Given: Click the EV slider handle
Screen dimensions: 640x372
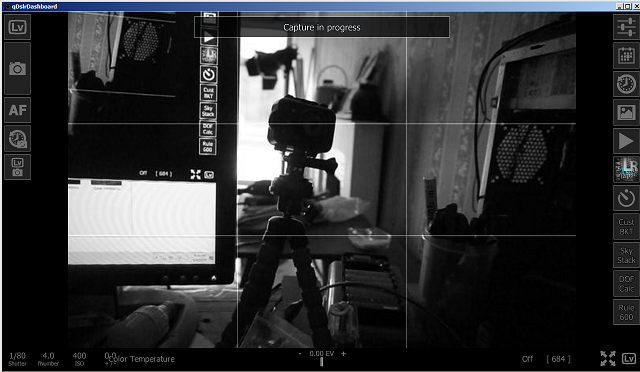Looking at the screenshot, I should coord(322,362).
